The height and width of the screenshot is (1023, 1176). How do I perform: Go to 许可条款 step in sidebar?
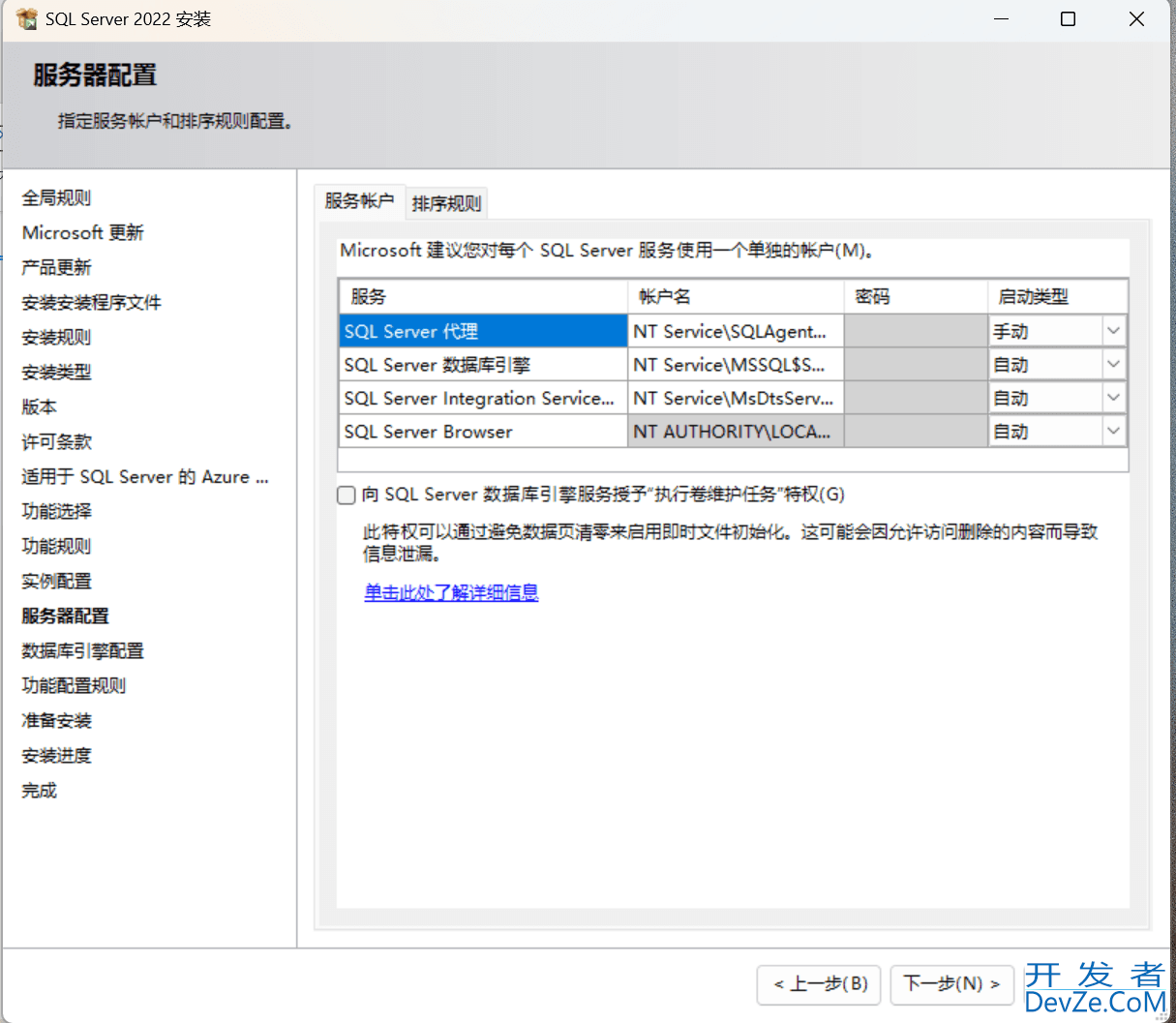[56, 441]
